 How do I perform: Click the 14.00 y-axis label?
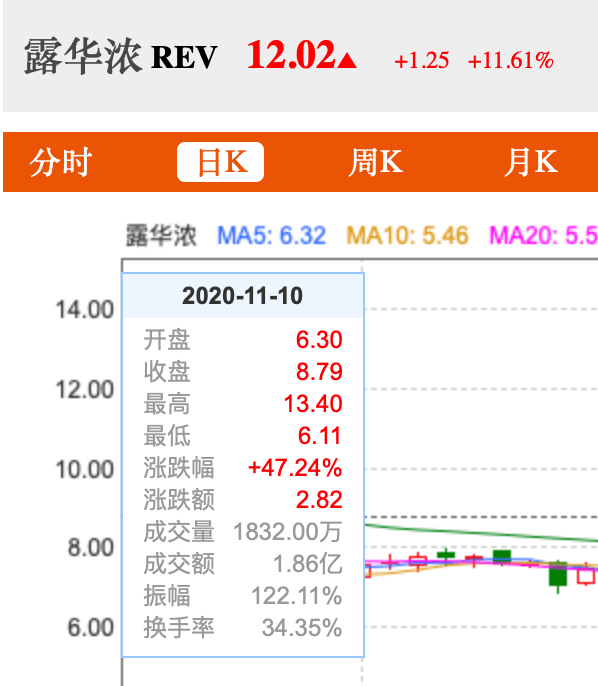85,310
